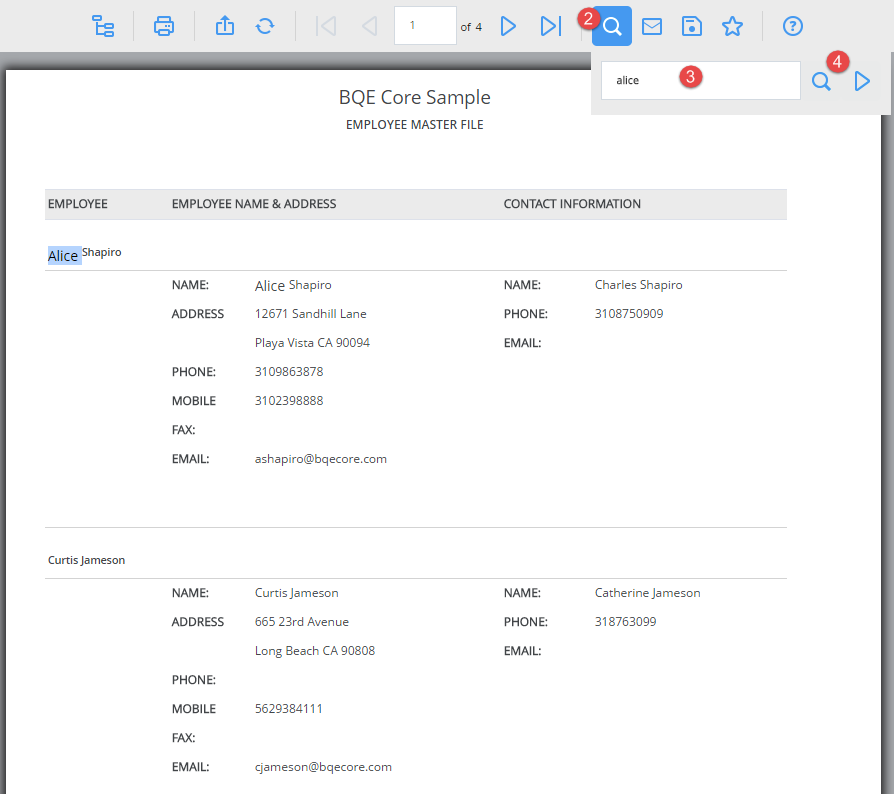This screenshot has width=894, height=794.
Task: Click contact name 'Charles Shapiro'
Action: click(639, 285)
